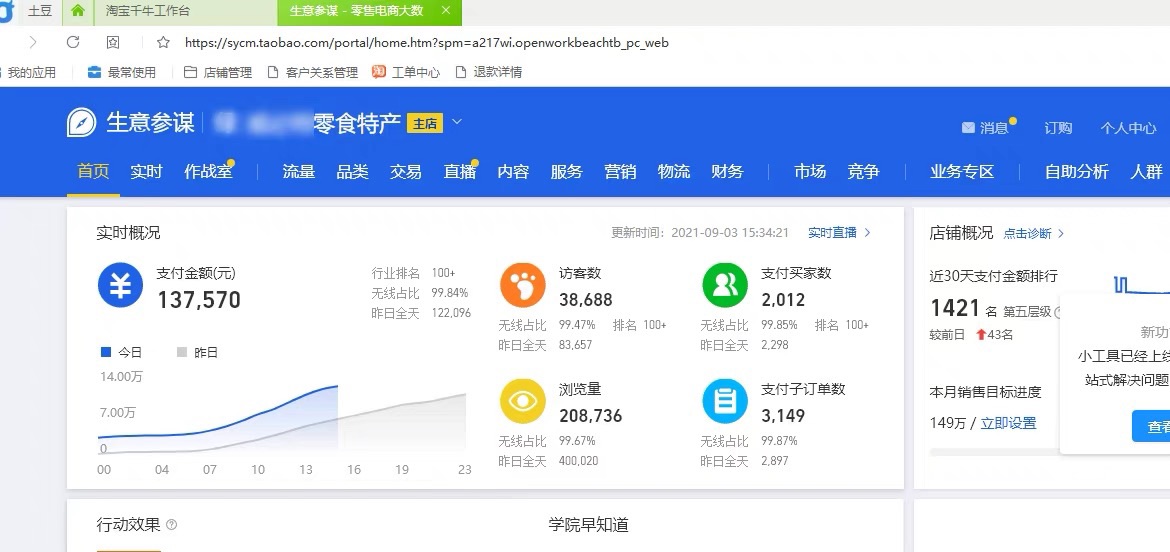Open the 服务 nav tab
The height and width of the screenshot is (552, 1170).
pos(566,172)
